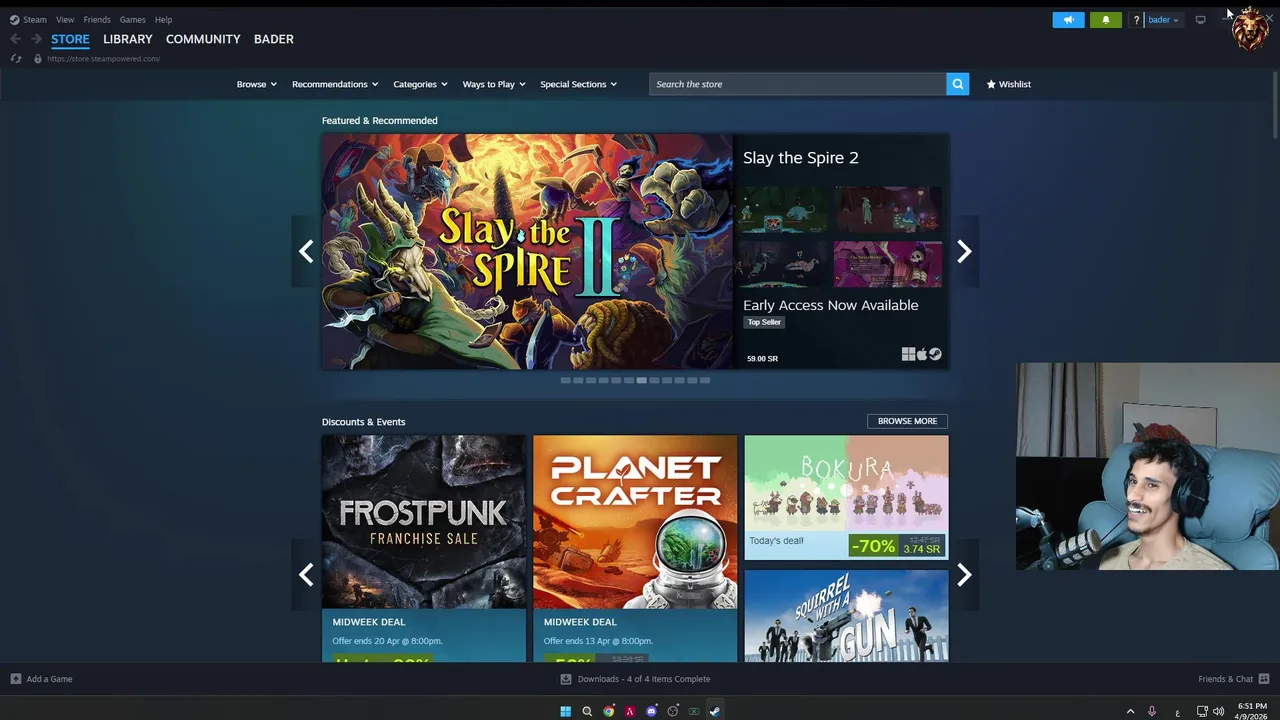Open the Bokura Today's deal card
Image resolution: width=1280 pixels, height=720 pixels.
click(x=846, y=497)
